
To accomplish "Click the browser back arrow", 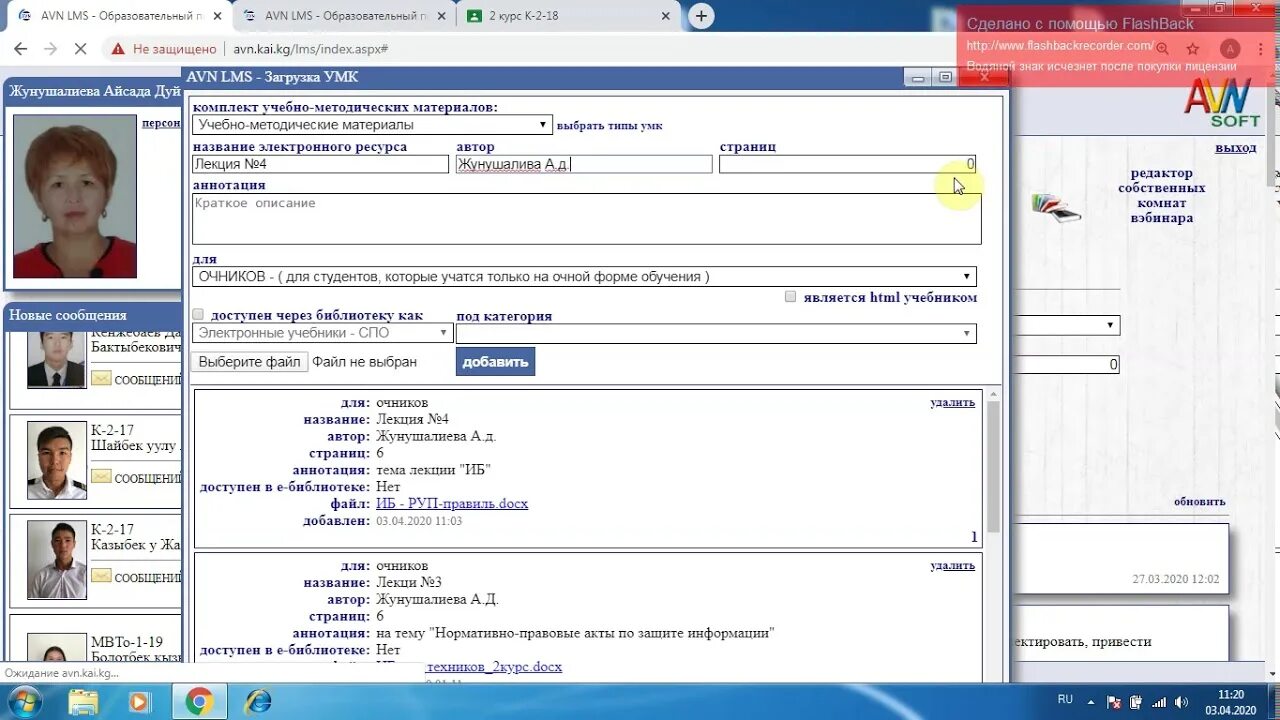I will (21, 49).
